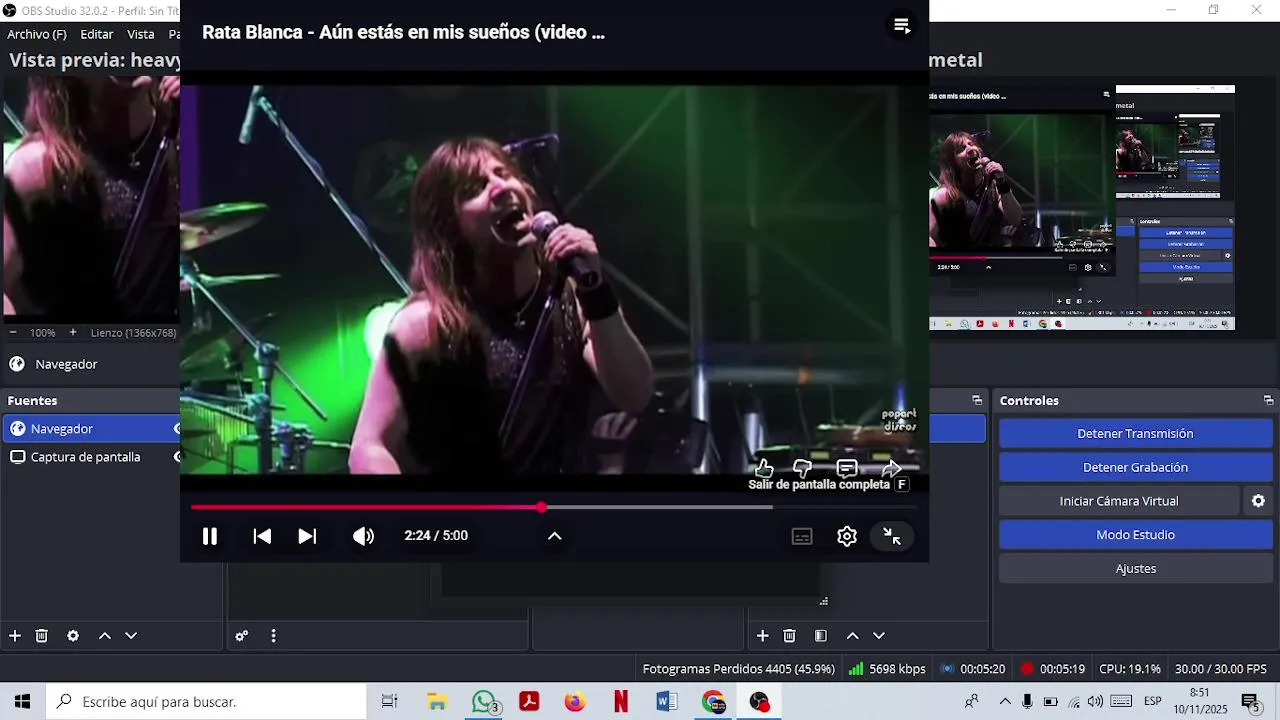Pause the YouTube video playback
1280x720 pixels.
[210, 536]
